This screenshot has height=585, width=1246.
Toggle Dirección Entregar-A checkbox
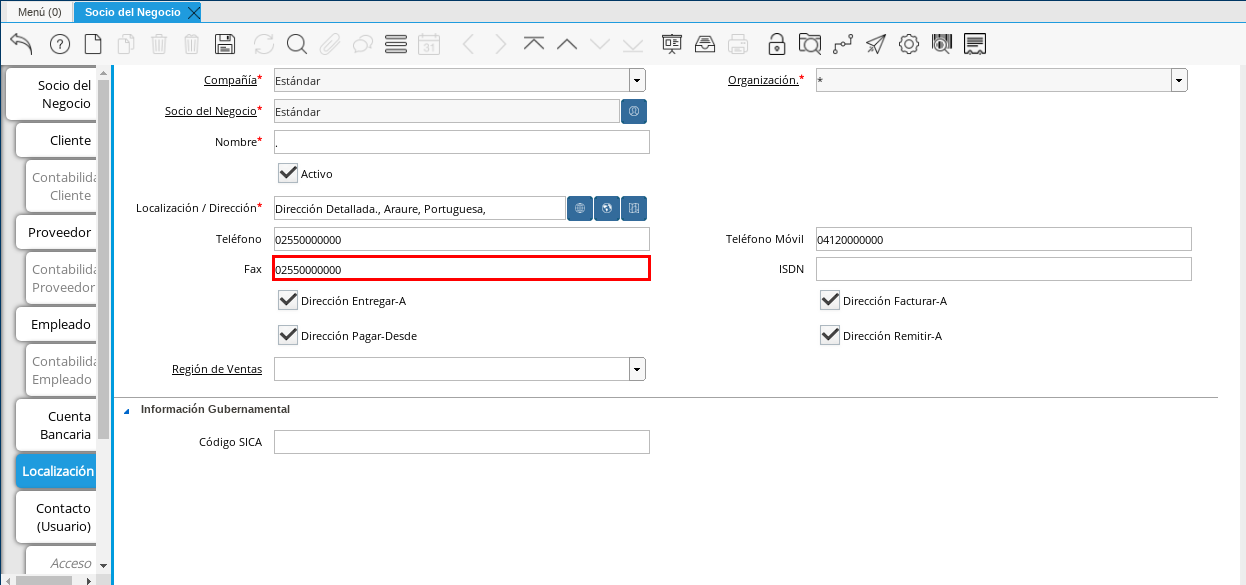tap(288, 300)
